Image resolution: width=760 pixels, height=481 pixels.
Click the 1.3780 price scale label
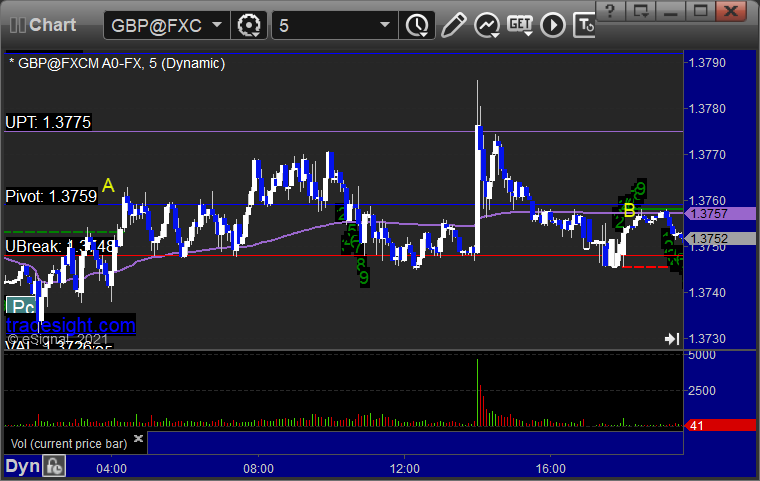pyautogui.click(x=707, y=109)
